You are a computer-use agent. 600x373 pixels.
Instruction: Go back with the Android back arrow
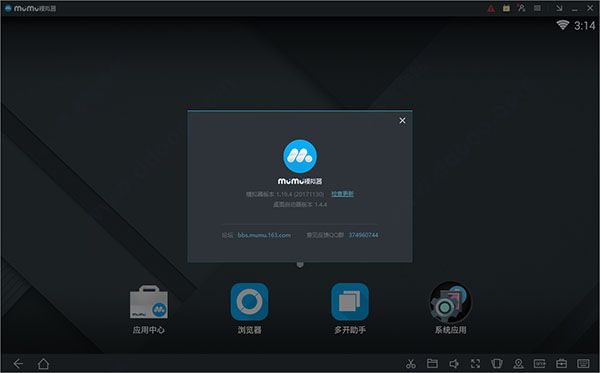coord(18,363)
